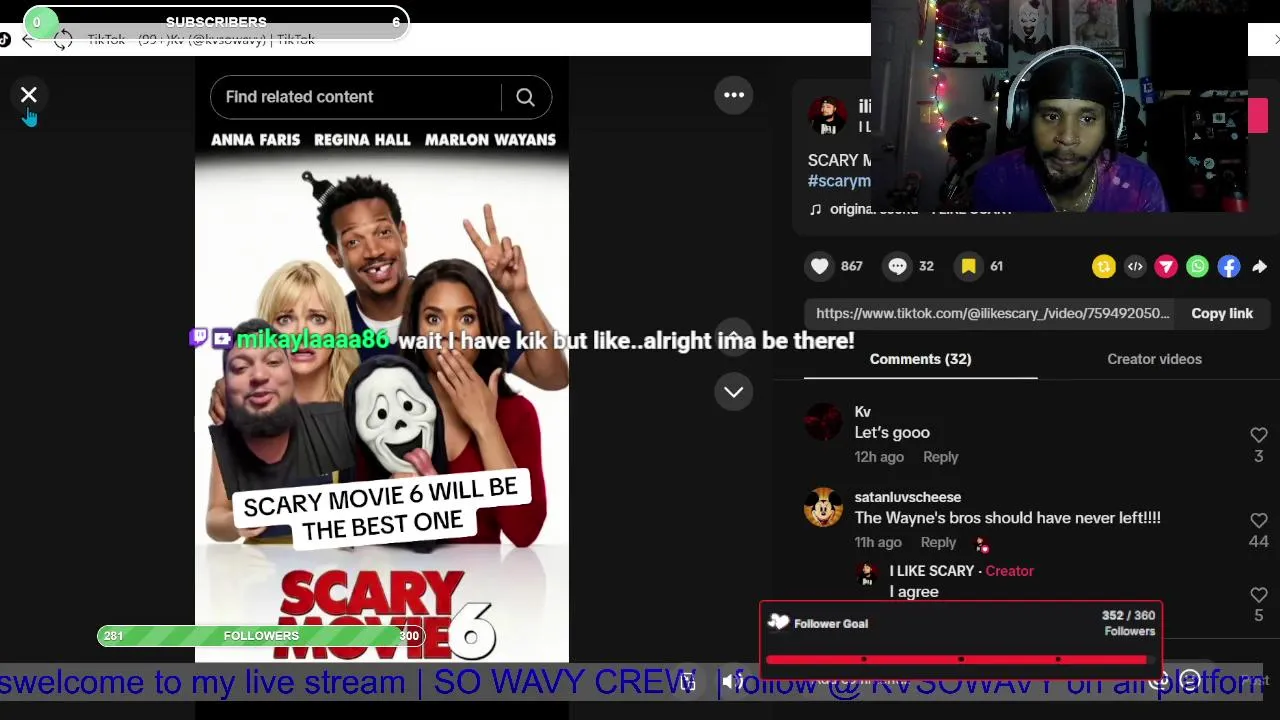
Task: Click the Scary Movie 6 video
Action: [x=382, y=360]
